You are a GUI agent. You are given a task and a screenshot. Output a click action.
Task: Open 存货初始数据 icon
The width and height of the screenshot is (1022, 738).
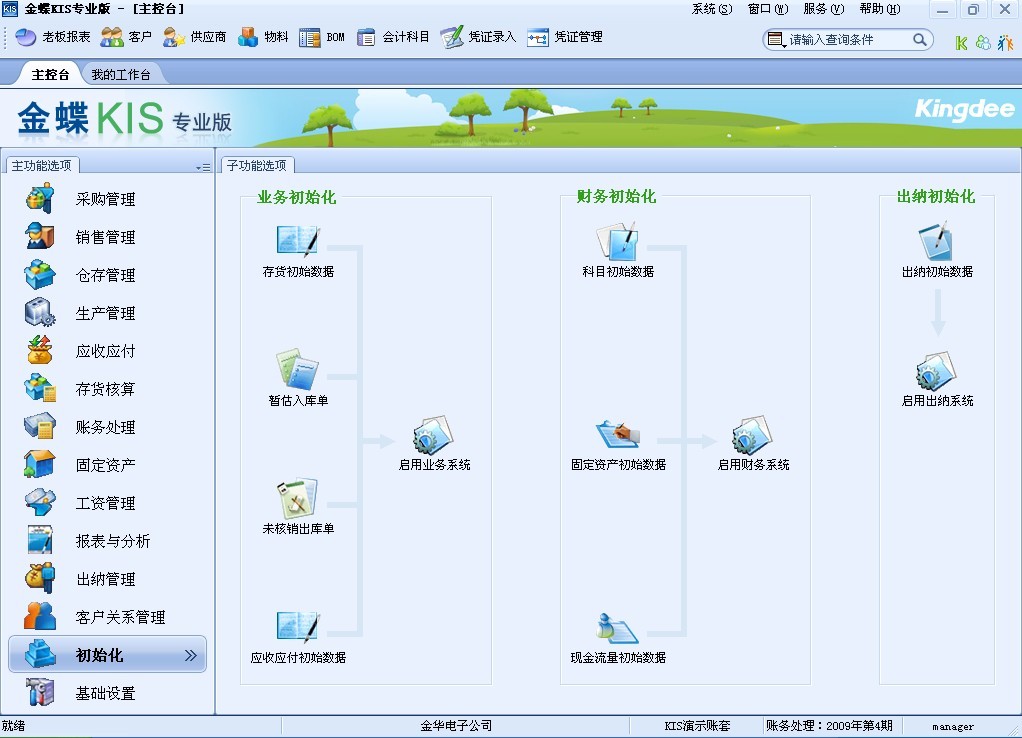point(298,241)
